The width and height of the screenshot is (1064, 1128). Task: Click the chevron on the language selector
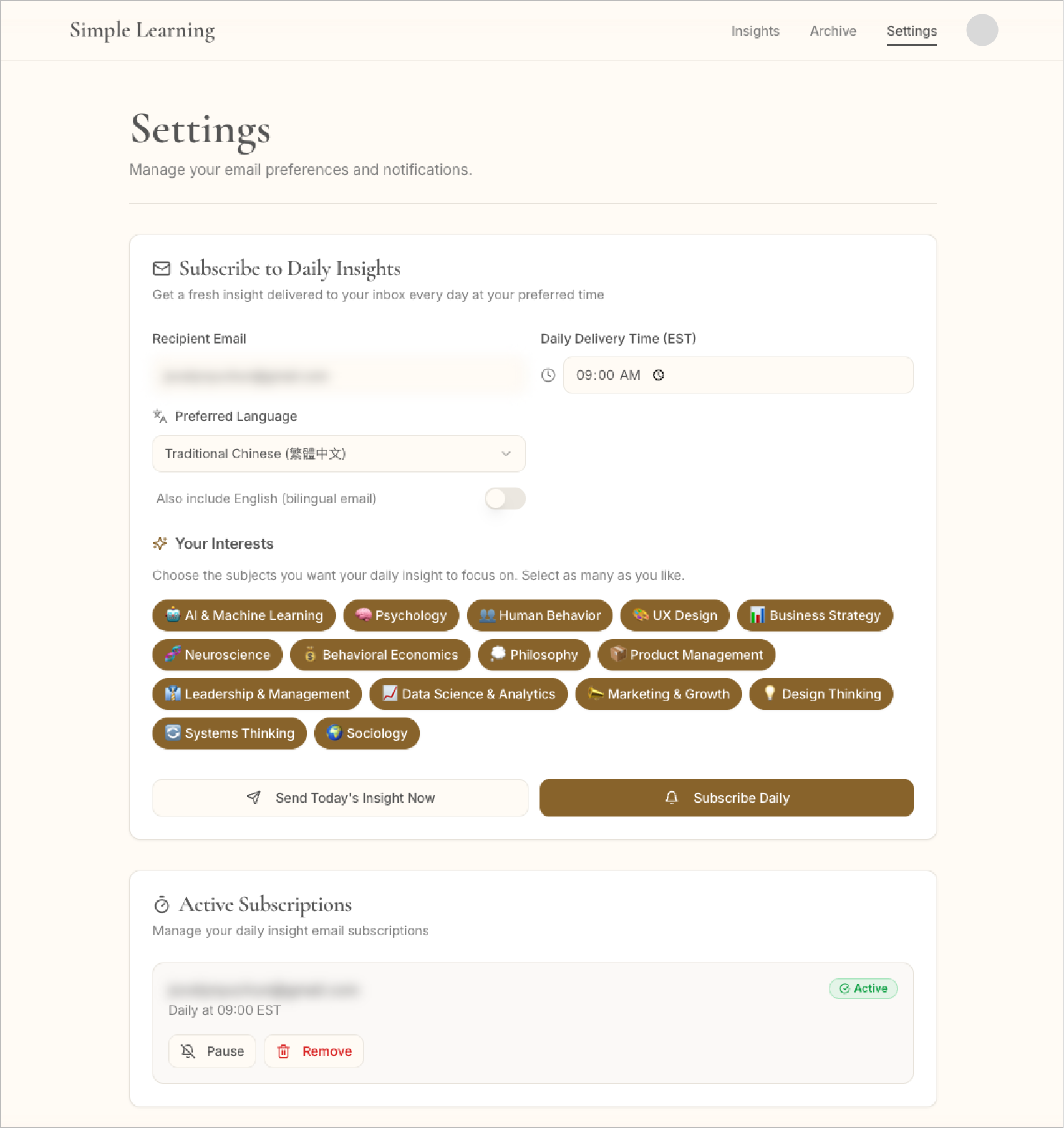click(x=506, y=453)
